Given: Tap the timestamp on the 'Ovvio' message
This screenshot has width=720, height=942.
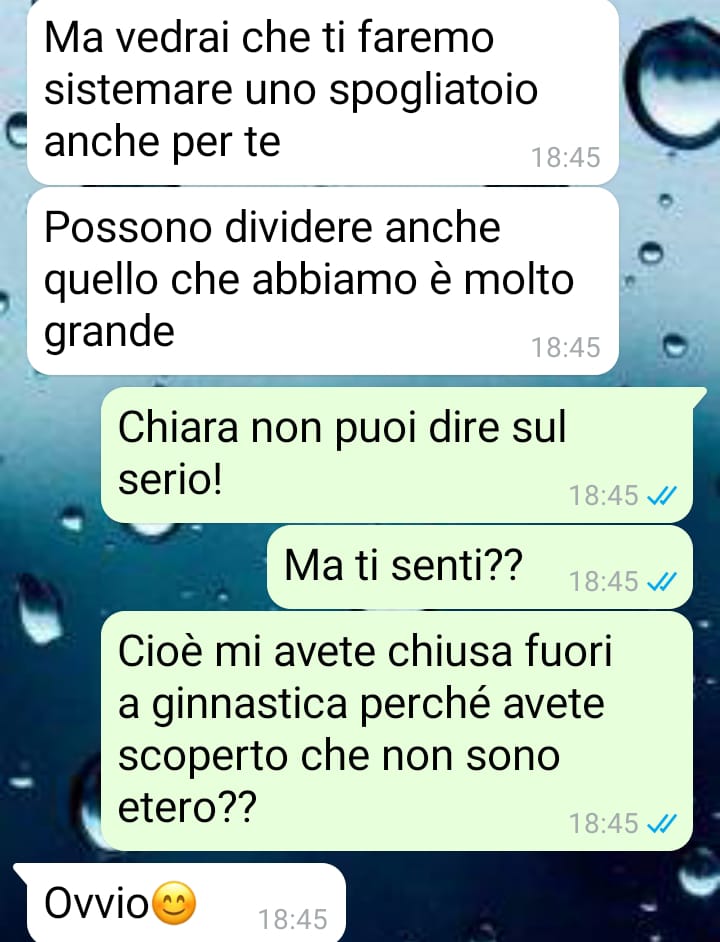Looking at the screenshot, I should [293, 919].
